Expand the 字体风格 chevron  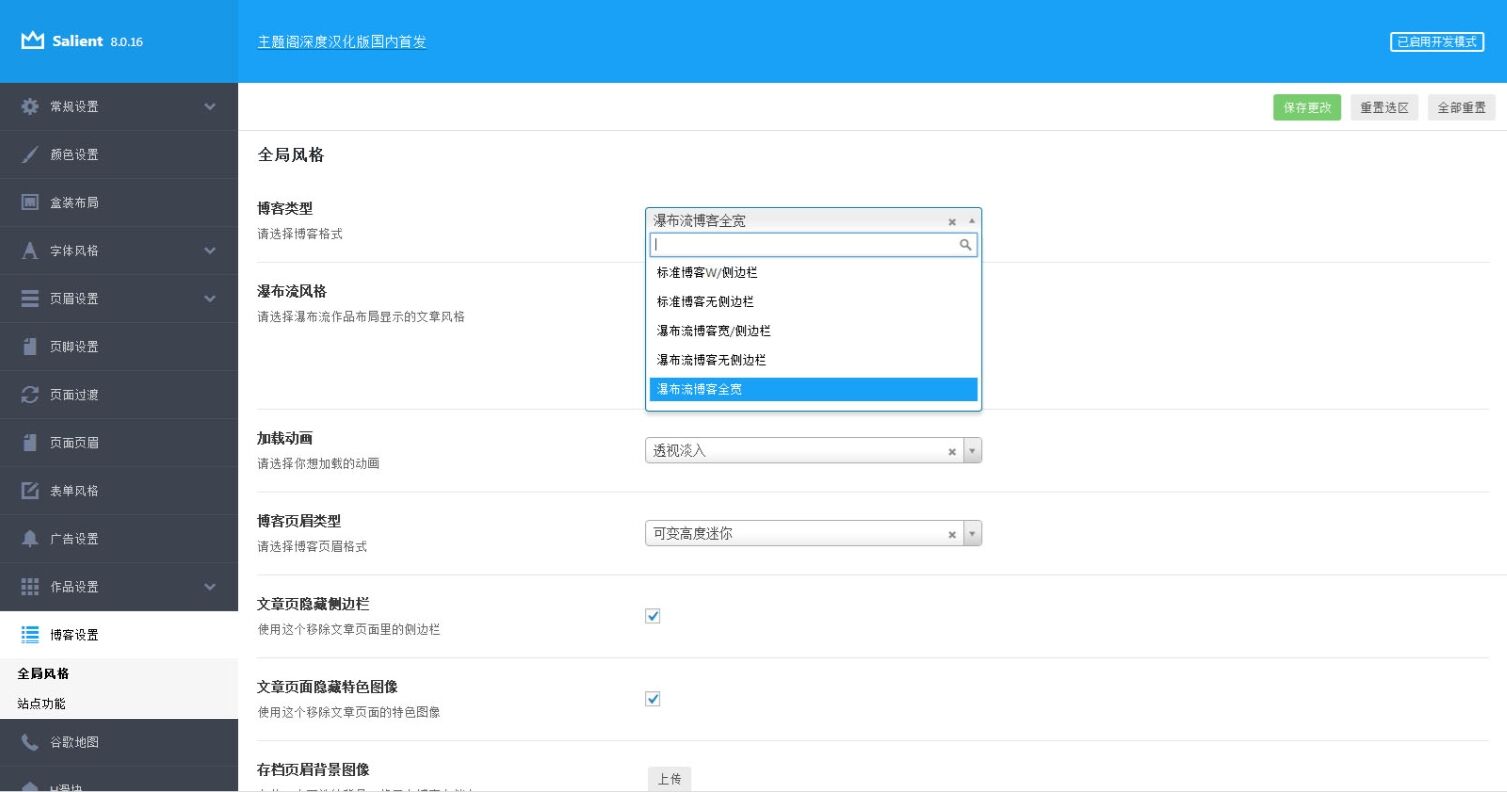tap(210, 251)
